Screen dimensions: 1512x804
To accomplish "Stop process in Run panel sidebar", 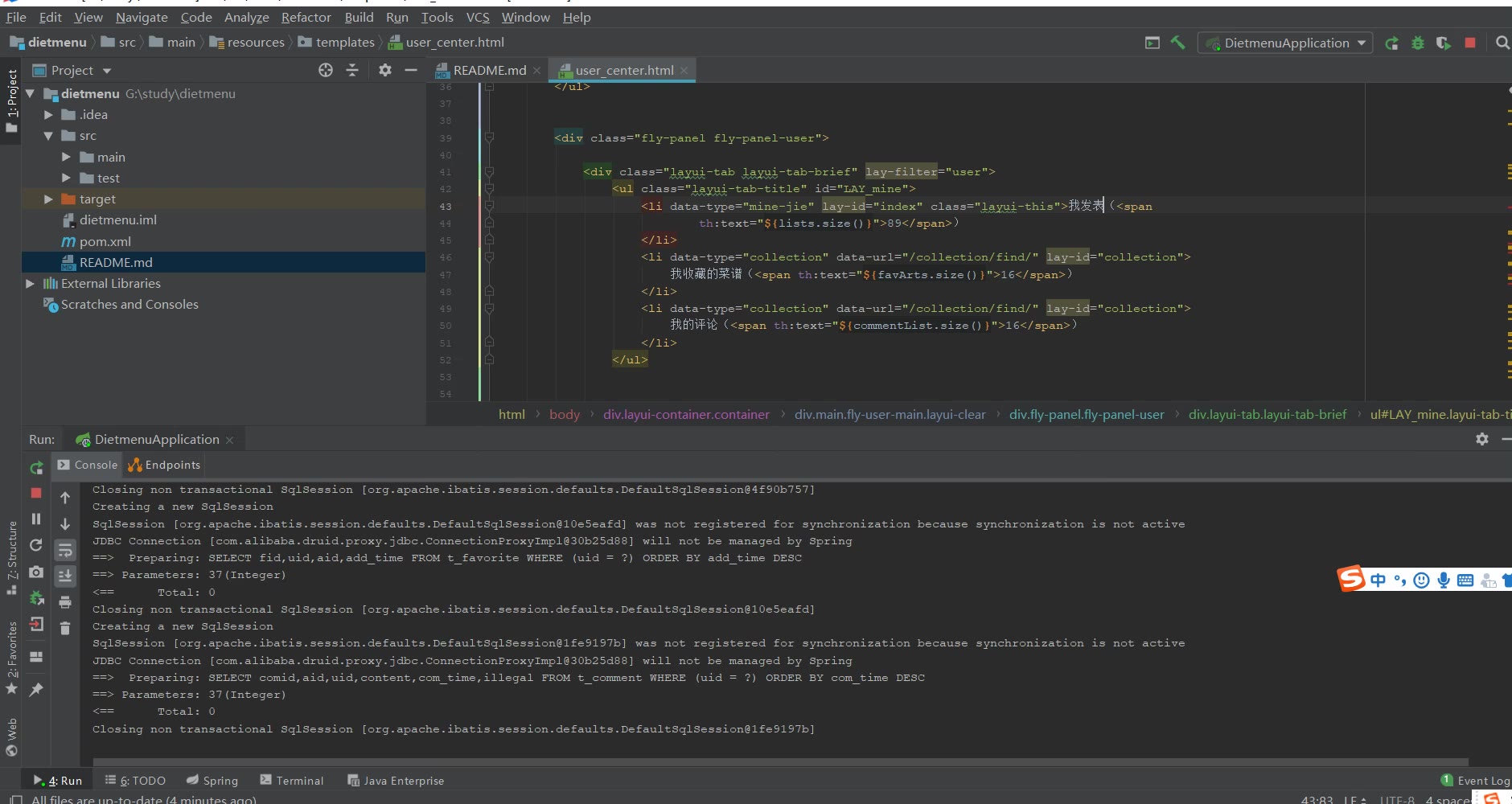I will coord(36,492).
